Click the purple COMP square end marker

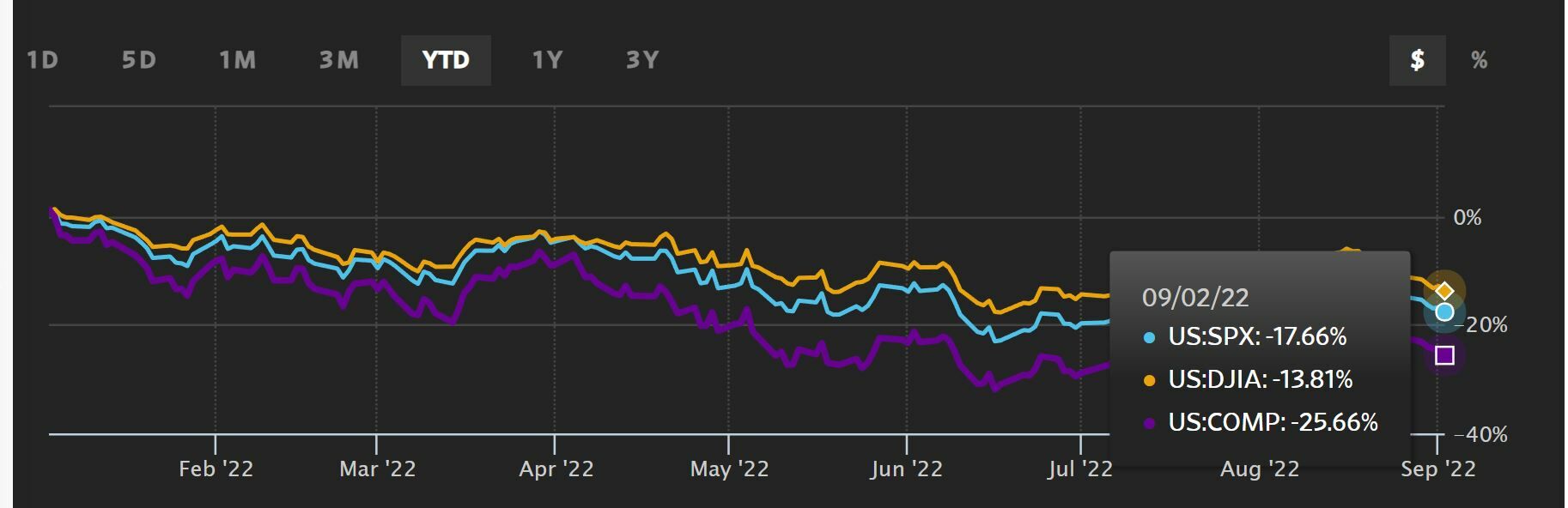[1444, 355]
